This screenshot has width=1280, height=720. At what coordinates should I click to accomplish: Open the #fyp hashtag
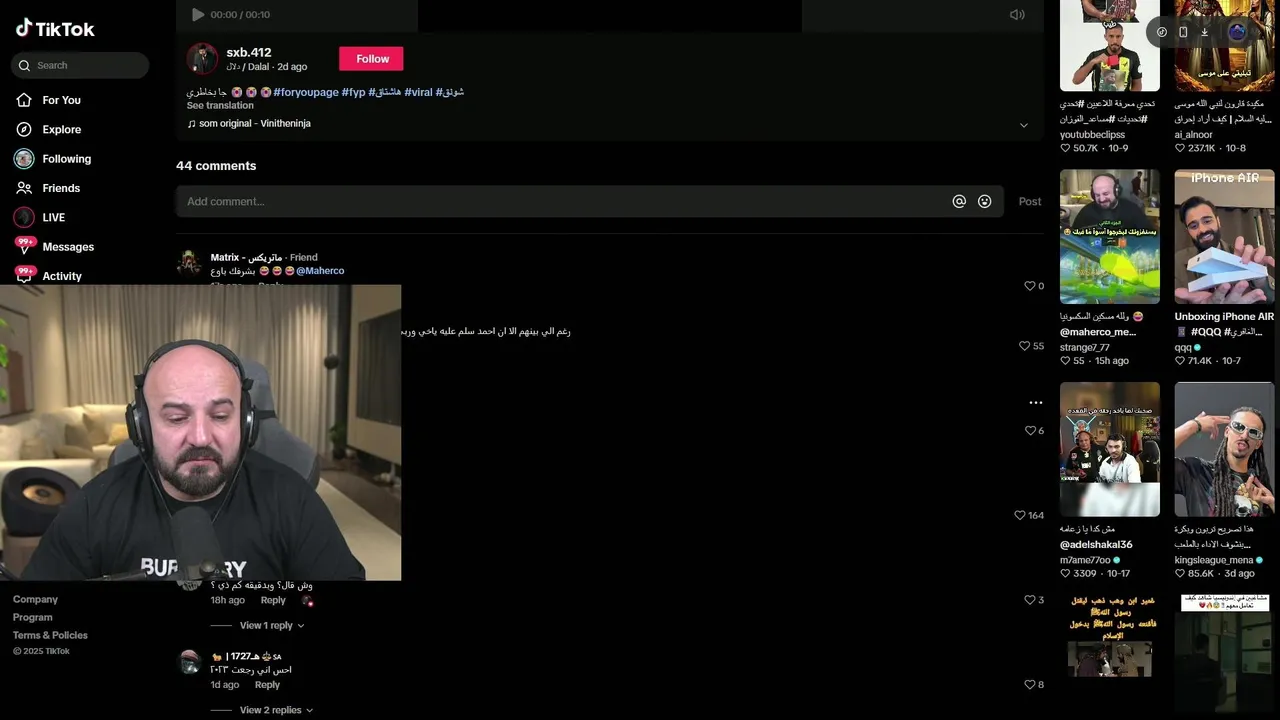pos(353,92)
